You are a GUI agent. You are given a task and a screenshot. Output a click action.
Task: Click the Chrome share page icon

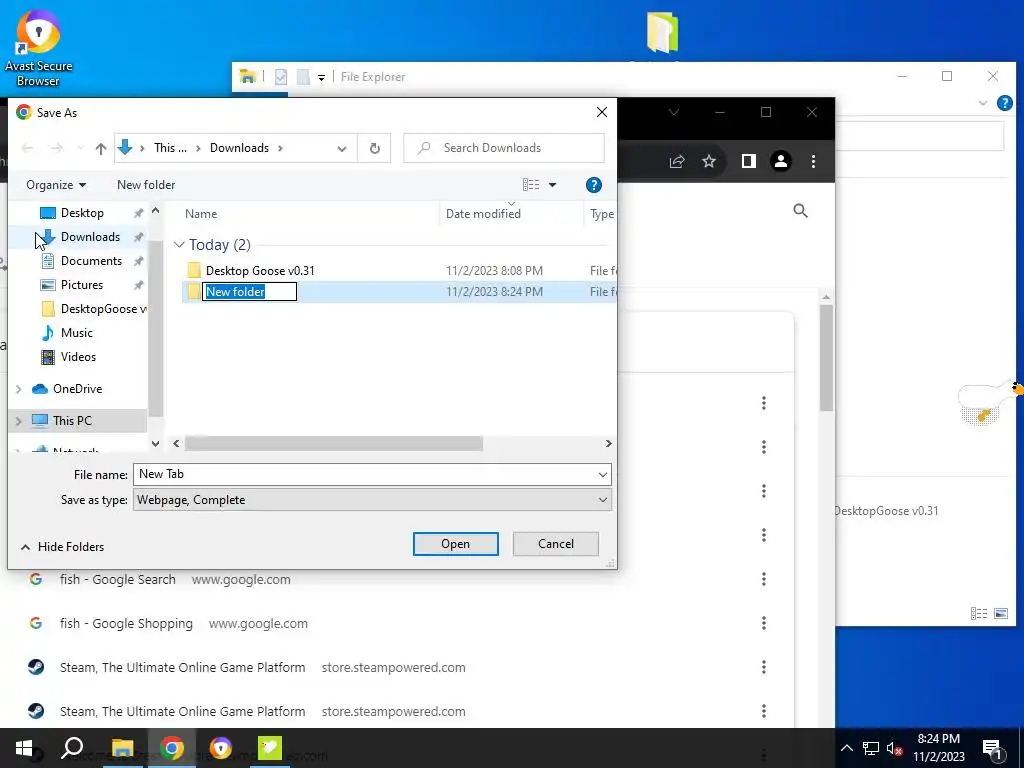tap(677, 161)
